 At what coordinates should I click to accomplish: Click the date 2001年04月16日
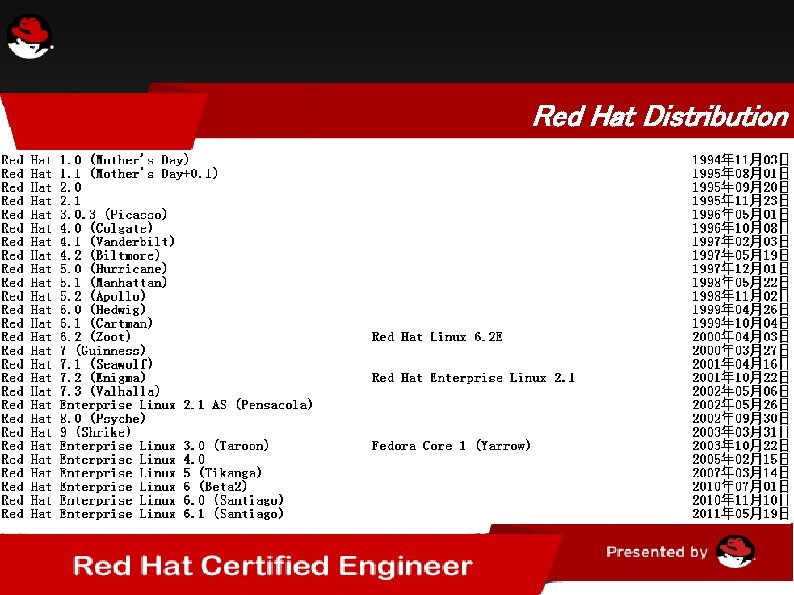[x=740, y=364]
